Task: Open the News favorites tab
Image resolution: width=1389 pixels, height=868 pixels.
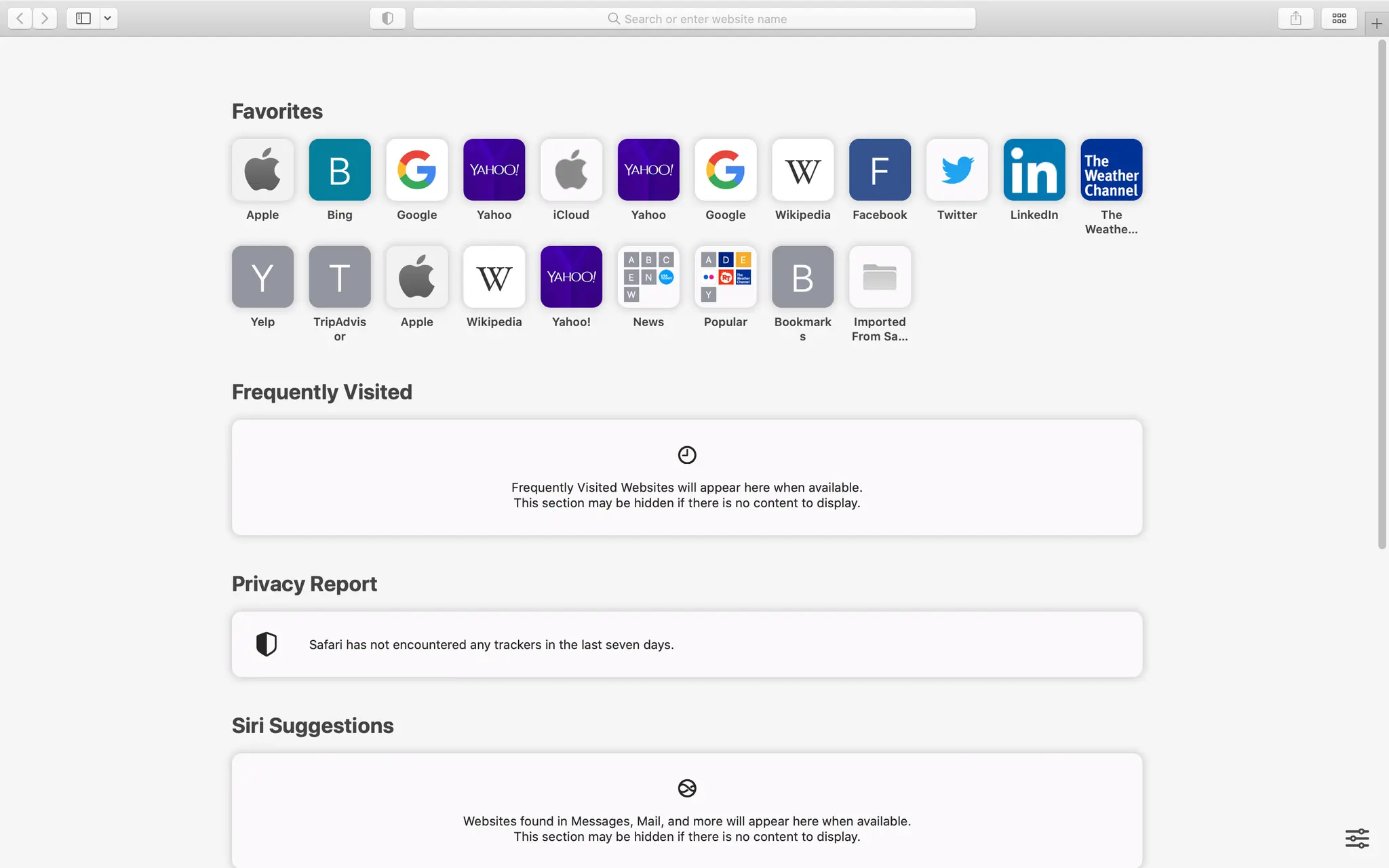Action: coord(648,276)
